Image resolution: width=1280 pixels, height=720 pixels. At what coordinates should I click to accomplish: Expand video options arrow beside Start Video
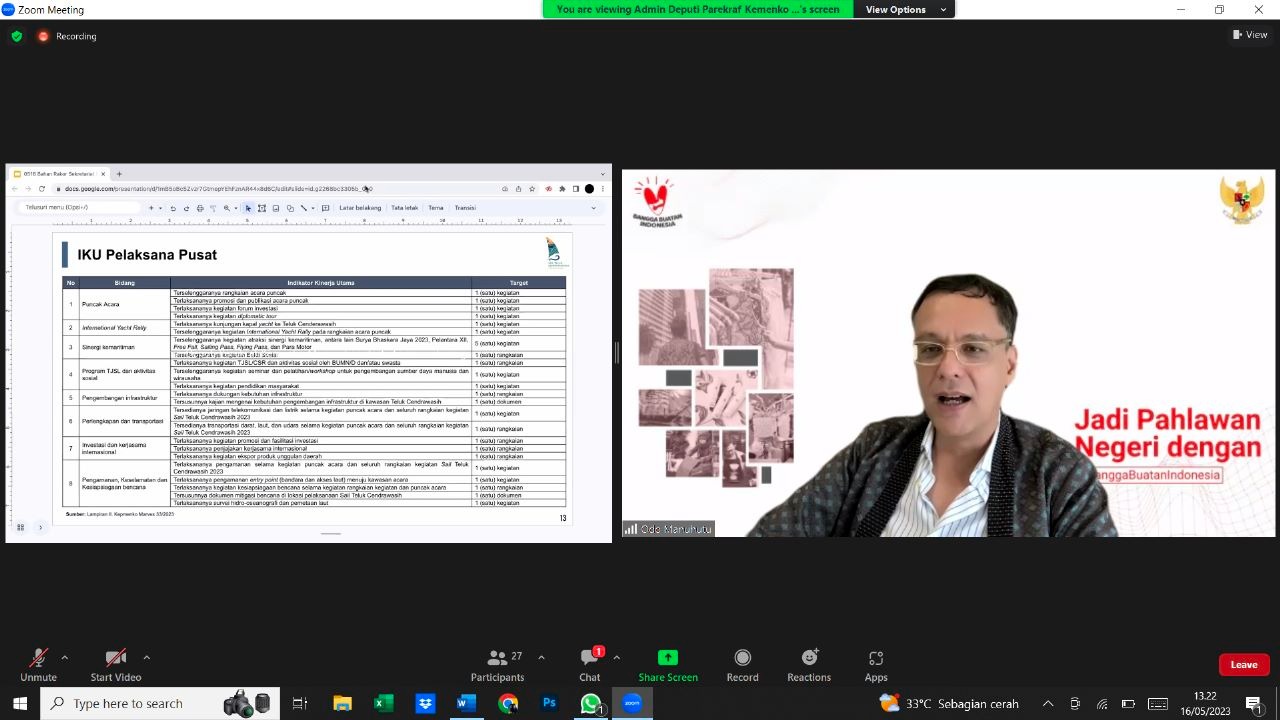point(146,657)
